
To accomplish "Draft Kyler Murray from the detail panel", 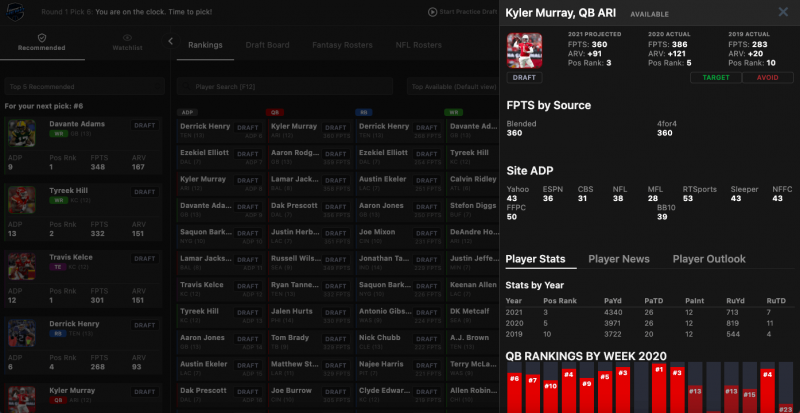I will point(524,77).
